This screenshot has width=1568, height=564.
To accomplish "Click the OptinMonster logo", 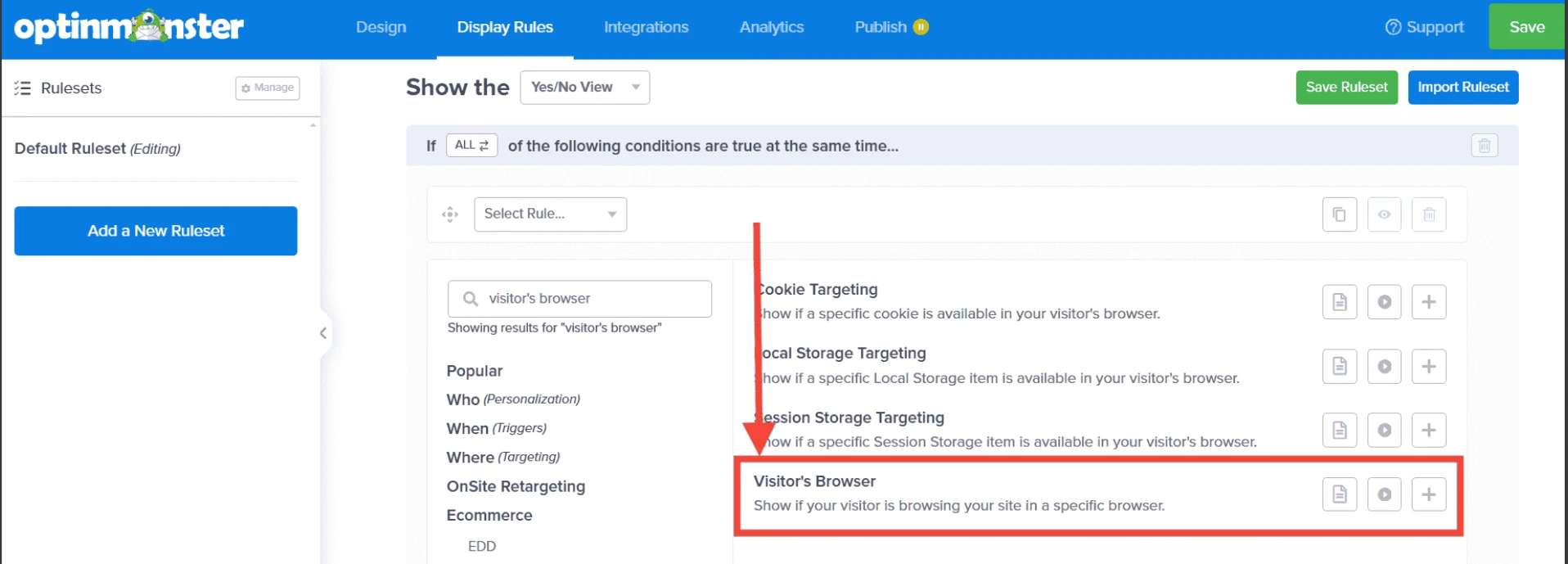I will (129, 27).
